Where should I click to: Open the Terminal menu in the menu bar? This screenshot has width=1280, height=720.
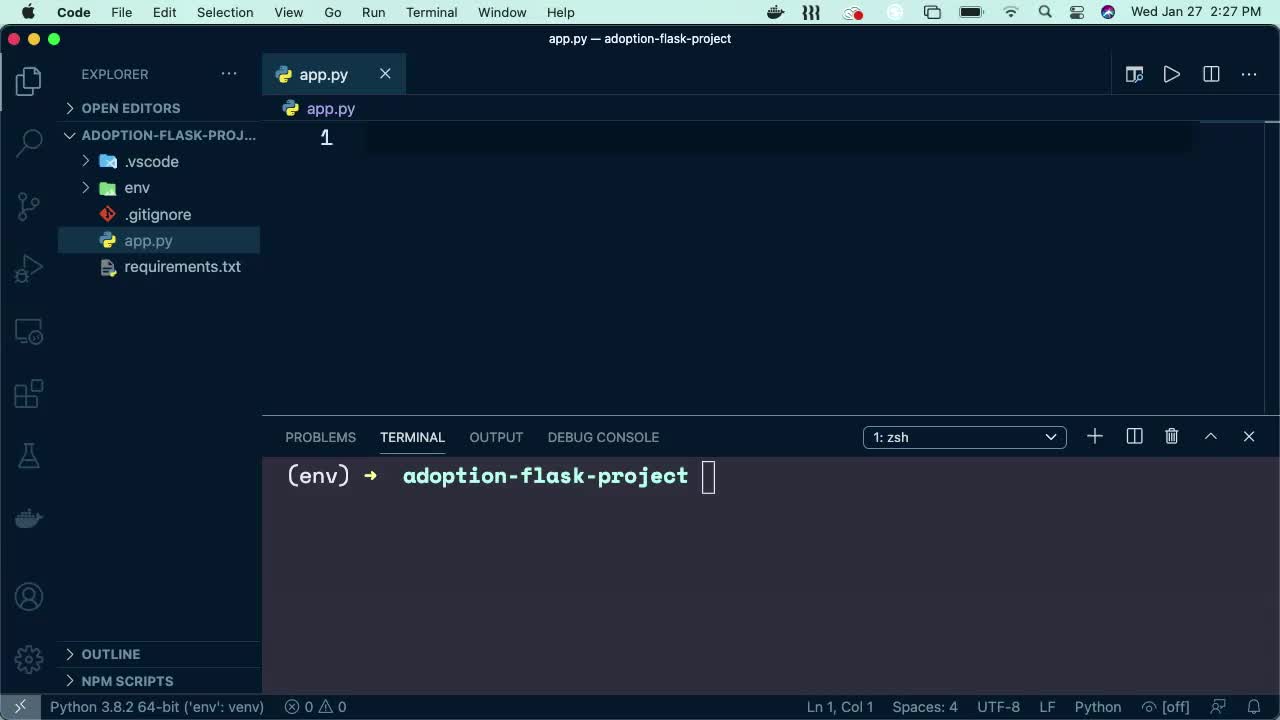(x=431, y=12)
